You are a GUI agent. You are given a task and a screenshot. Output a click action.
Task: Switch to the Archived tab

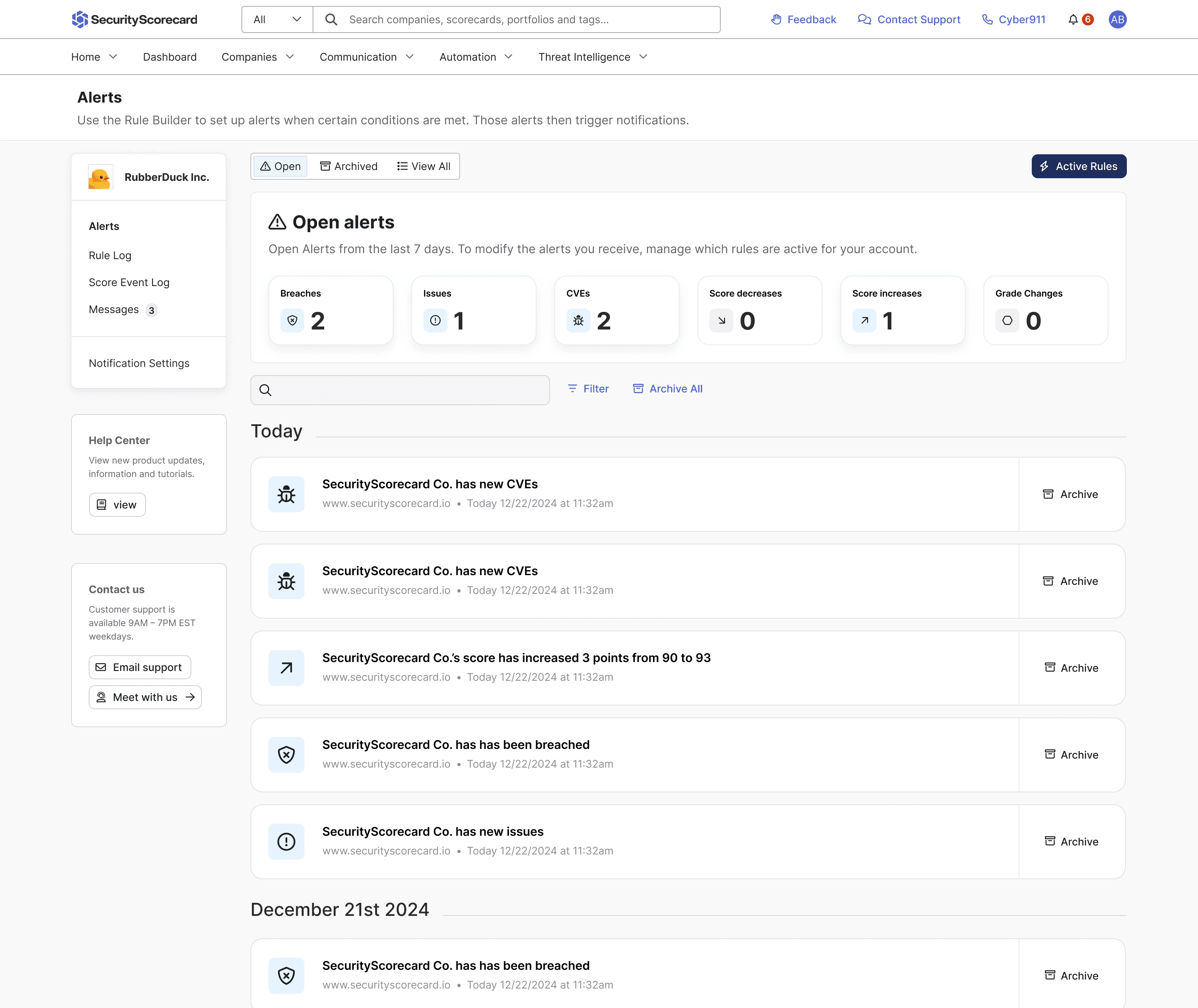349,166
